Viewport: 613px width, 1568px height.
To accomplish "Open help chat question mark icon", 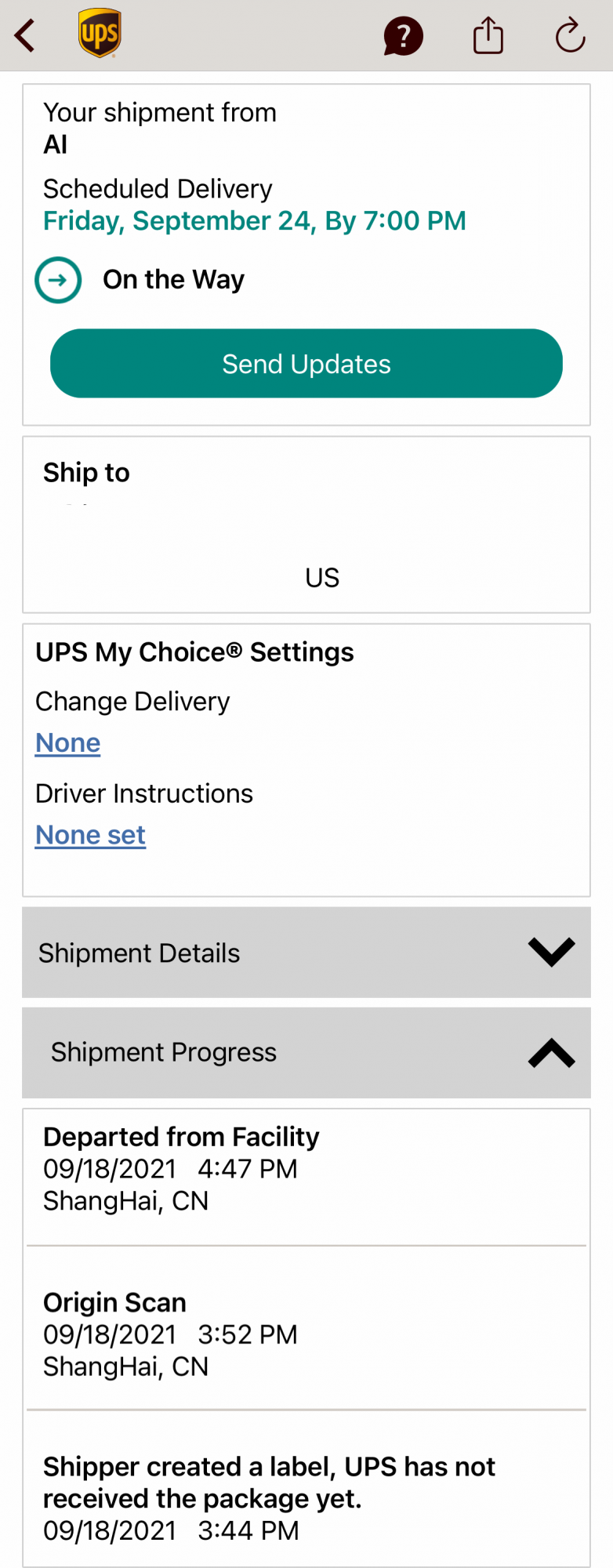I will point(403,36).
